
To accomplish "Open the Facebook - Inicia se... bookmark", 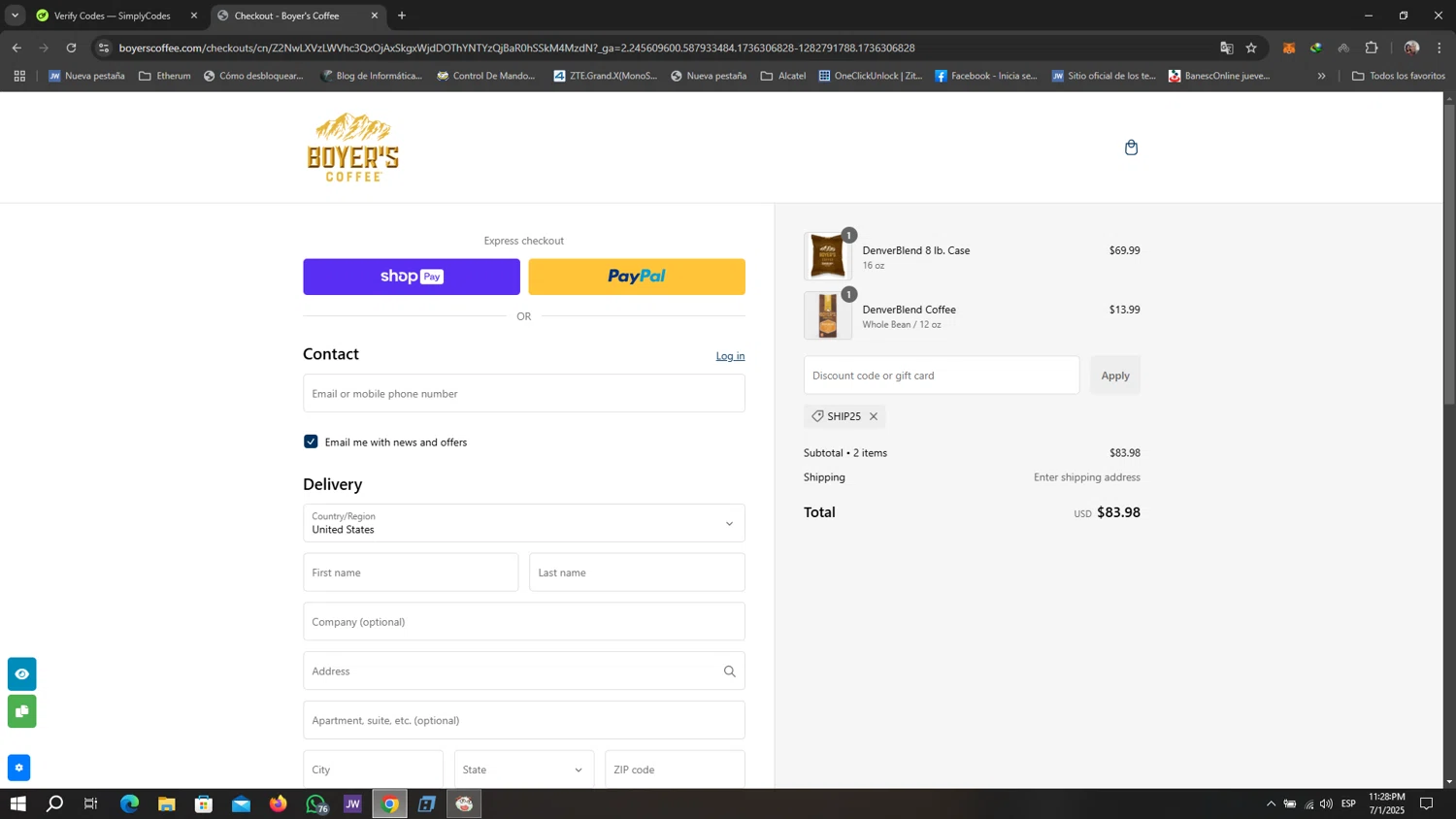I will [986, 76].
